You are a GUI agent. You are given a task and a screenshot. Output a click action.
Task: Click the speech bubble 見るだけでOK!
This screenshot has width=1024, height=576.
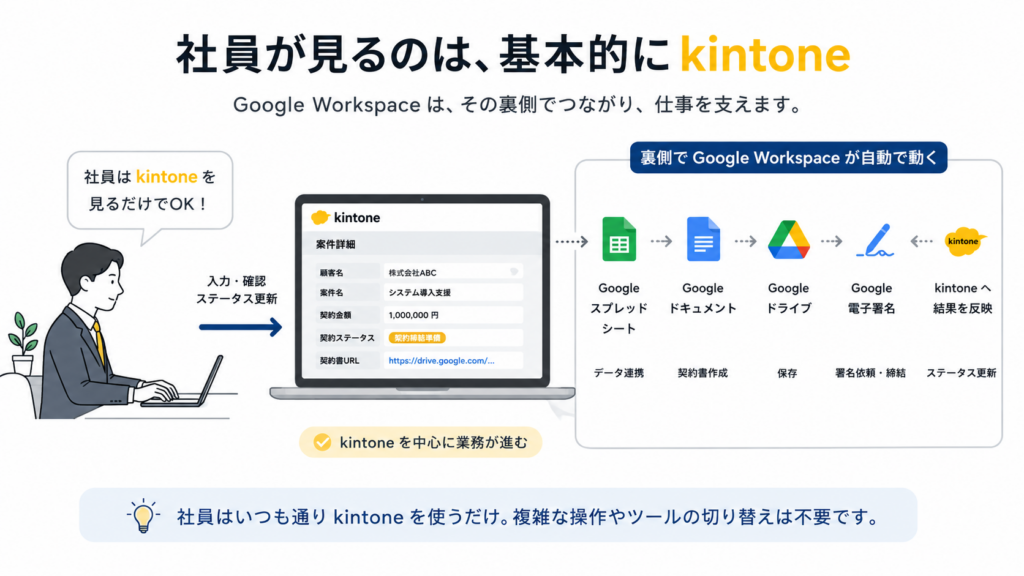150,191
